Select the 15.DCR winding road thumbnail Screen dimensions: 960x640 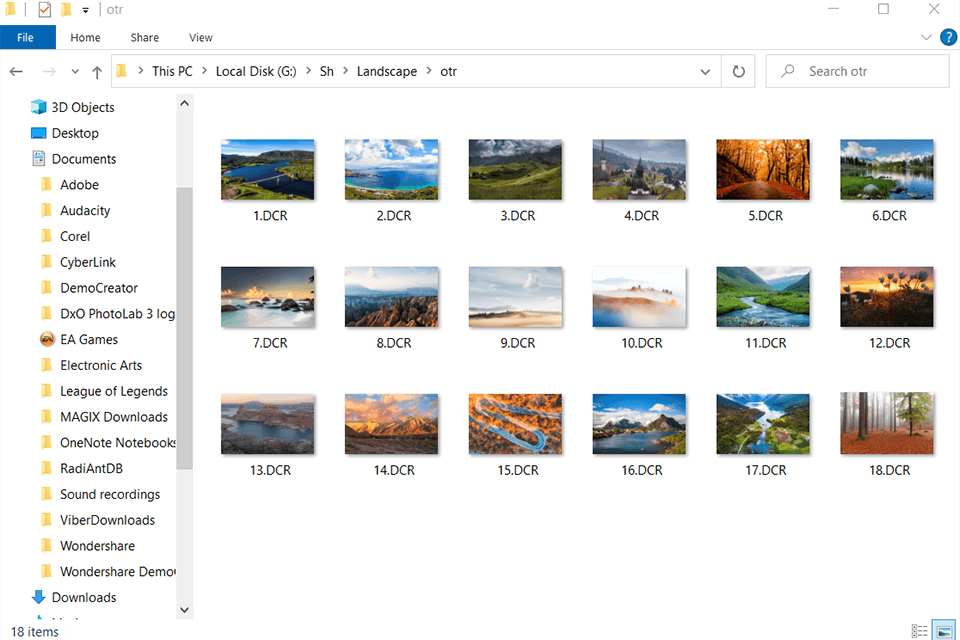coord(515,424)
